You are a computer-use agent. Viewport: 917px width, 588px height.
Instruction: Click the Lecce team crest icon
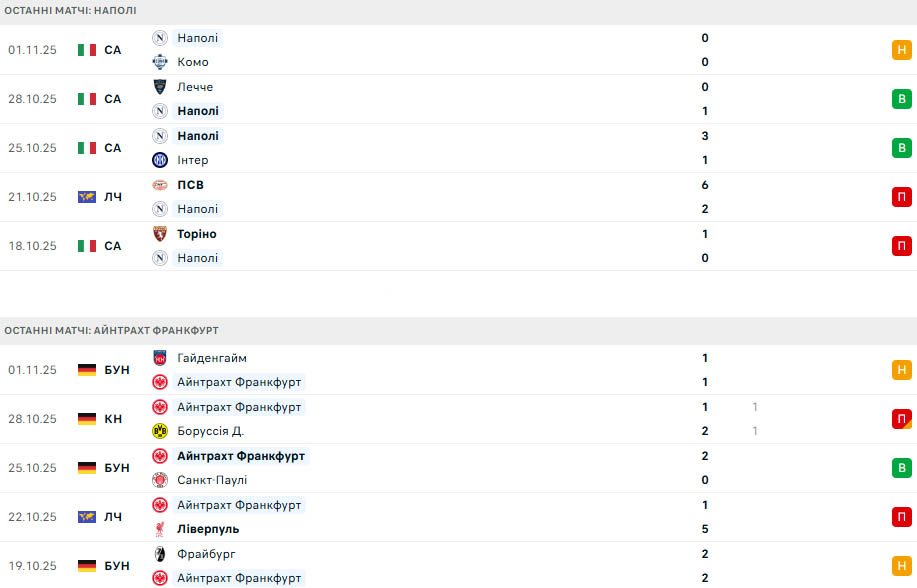tap(160, 87)
